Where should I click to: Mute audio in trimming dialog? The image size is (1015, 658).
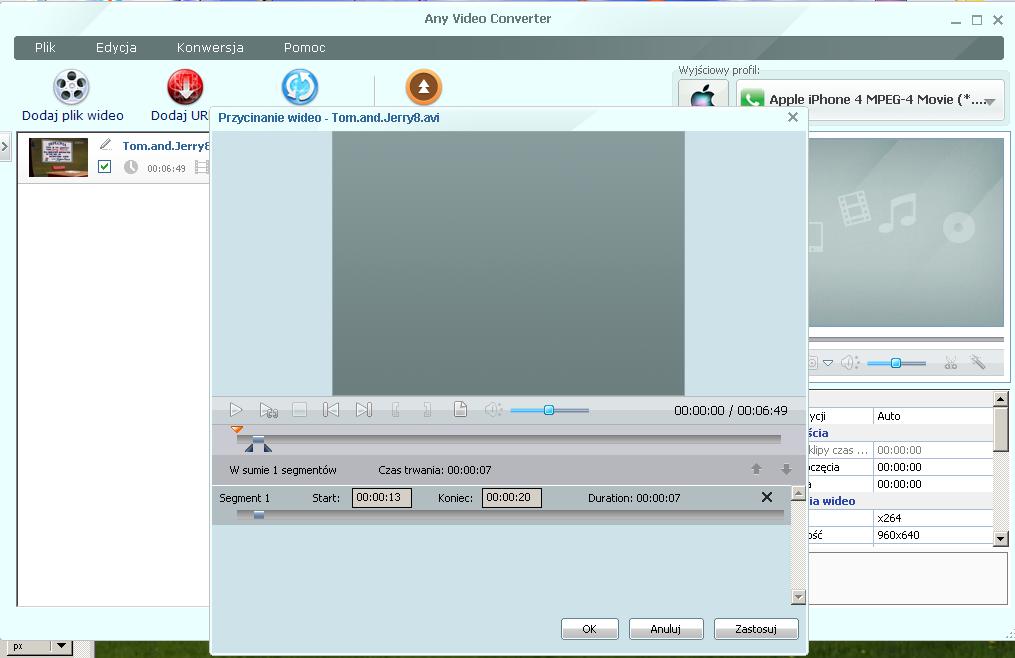(x=493, y=410)
